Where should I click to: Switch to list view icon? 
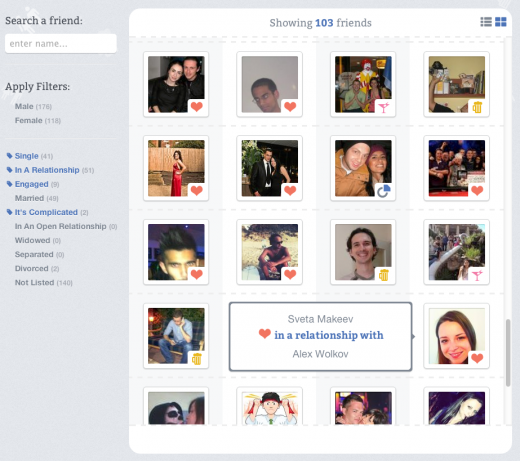click(x=486, y=22)
